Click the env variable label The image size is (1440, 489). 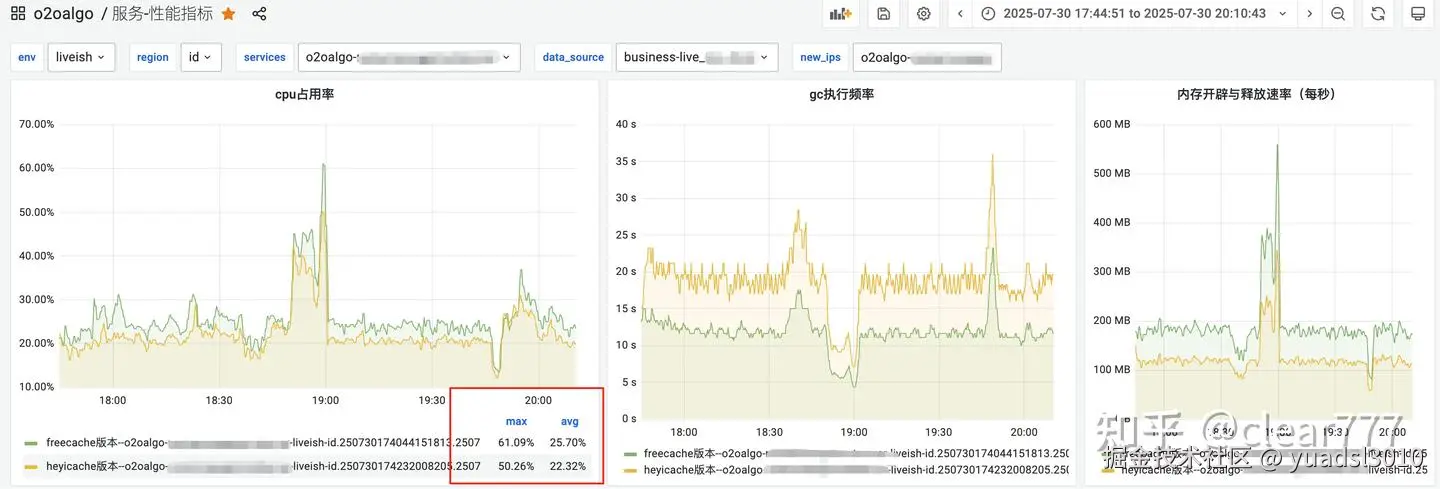click(27, 57)
